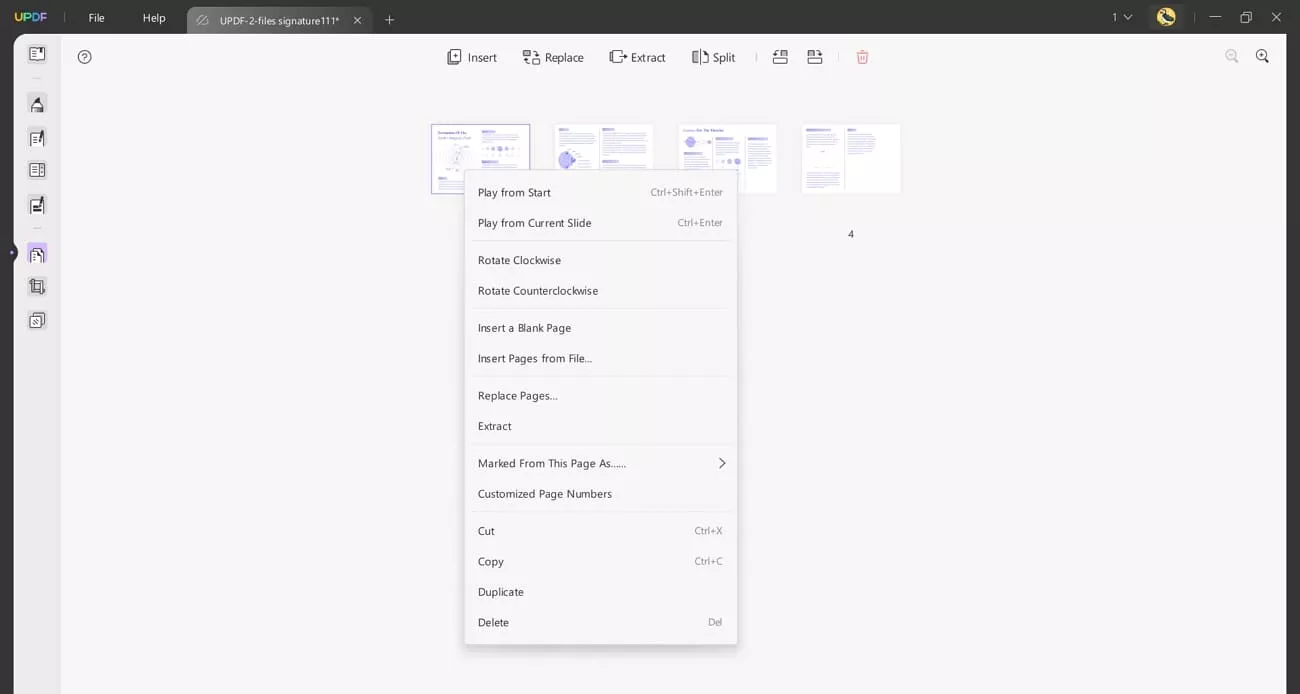Click the red trash icon to delete pages

coord(861,57)
